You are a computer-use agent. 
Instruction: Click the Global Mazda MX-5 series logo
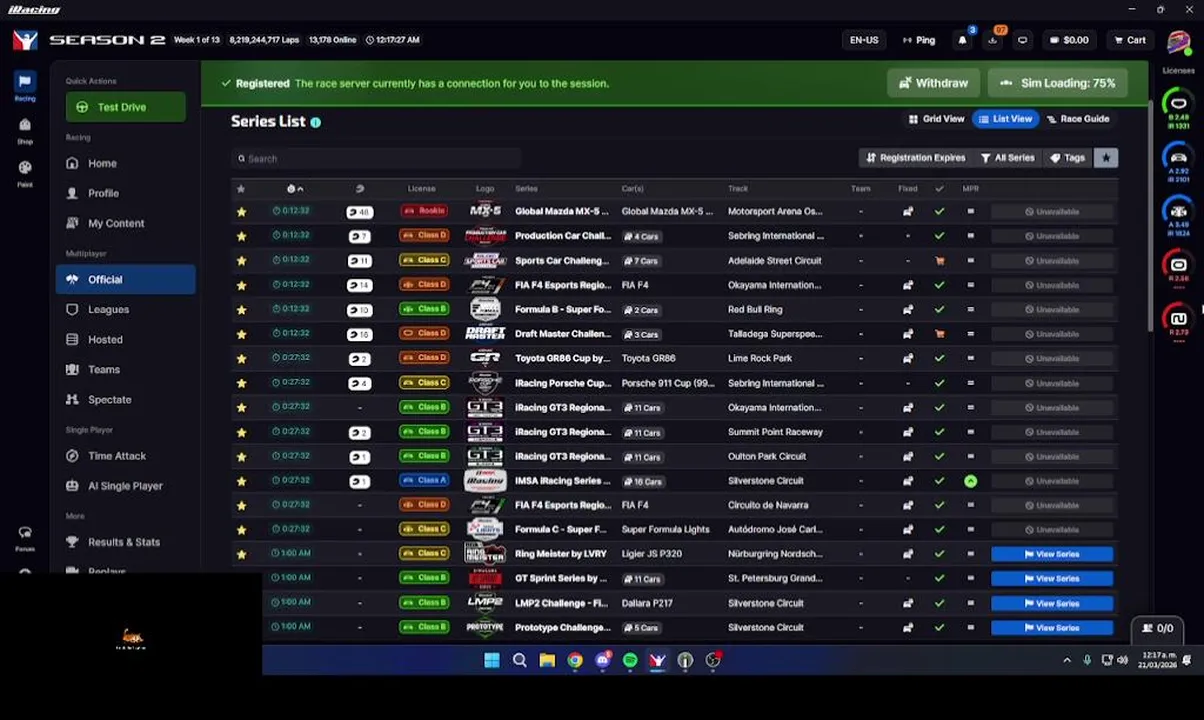485,211
